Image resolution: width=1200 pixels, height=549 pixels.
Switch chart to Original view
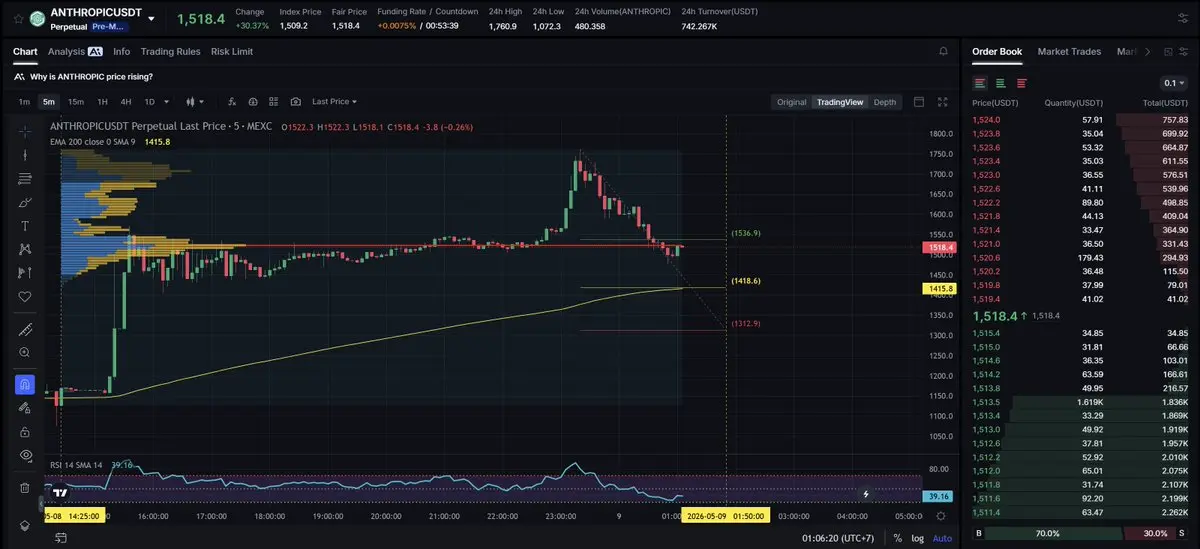(x=791, y=102)
